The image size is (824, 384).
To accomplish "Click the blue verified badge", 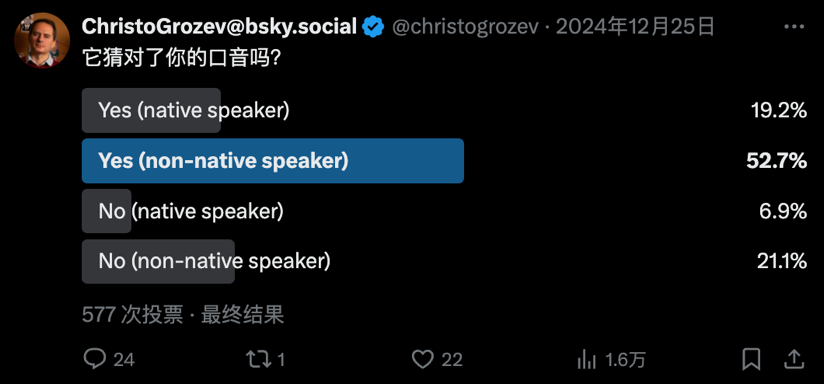I will pos(374,27).
